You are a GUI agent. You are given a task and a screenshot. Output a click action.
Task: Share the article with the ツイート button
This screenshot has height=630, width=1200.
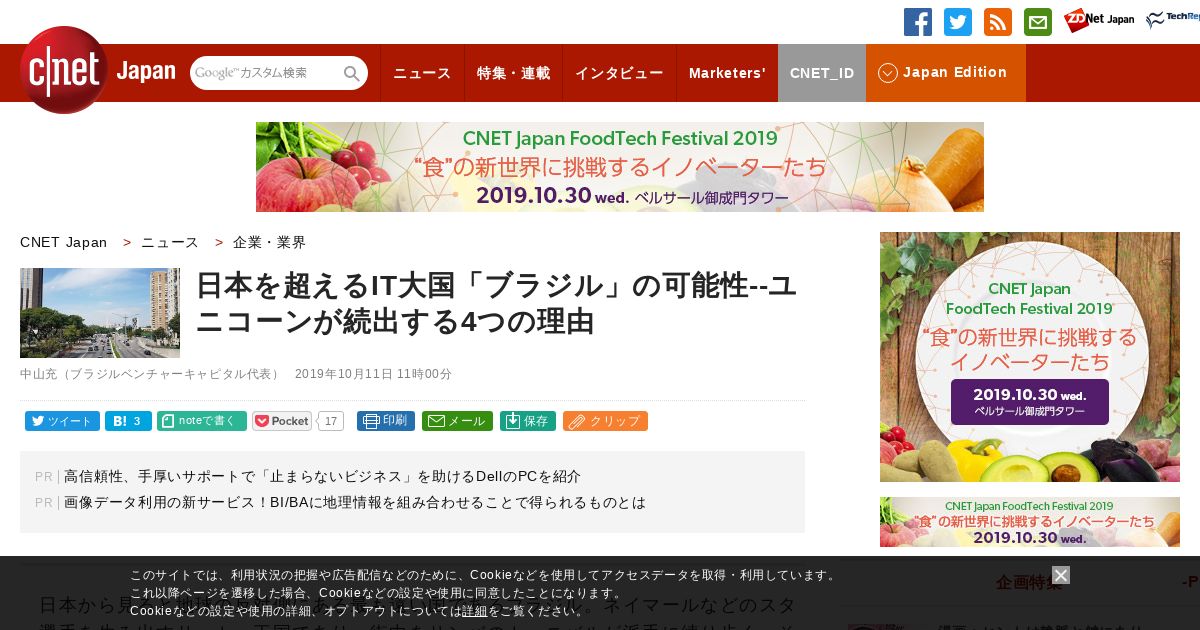[62, 421]
